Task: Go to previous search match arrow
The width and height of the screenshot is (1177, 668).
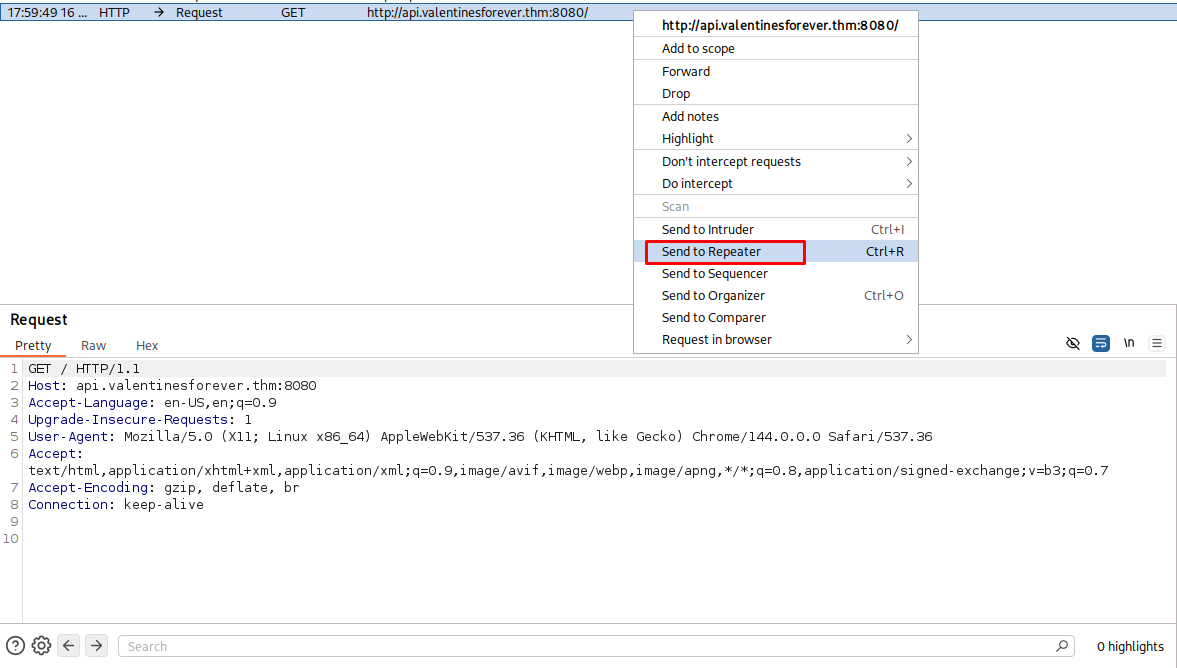Action: (x=69, y=646)
